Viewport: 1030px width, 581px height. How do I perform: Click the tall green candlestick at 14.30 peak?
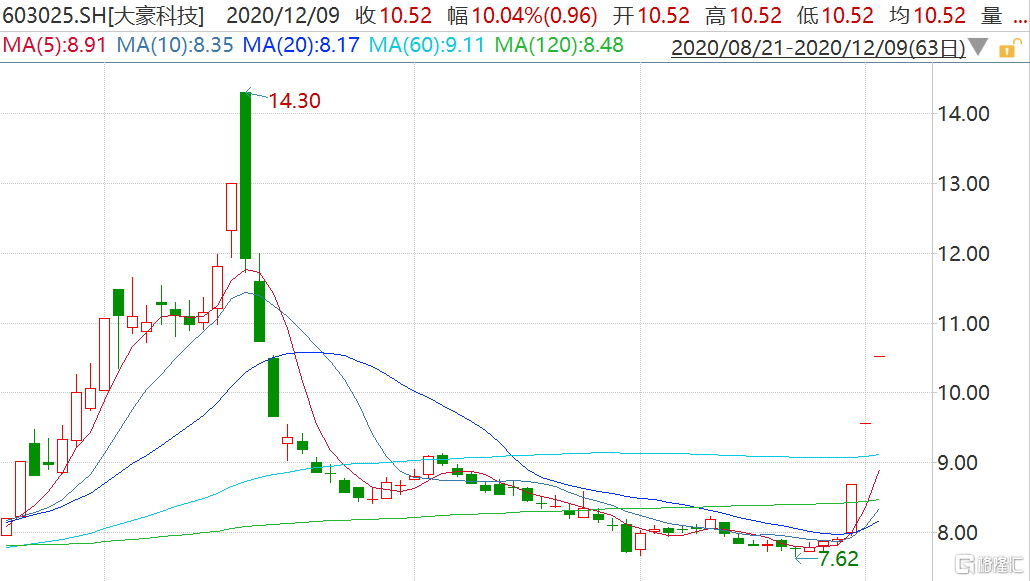click(246, 175)
